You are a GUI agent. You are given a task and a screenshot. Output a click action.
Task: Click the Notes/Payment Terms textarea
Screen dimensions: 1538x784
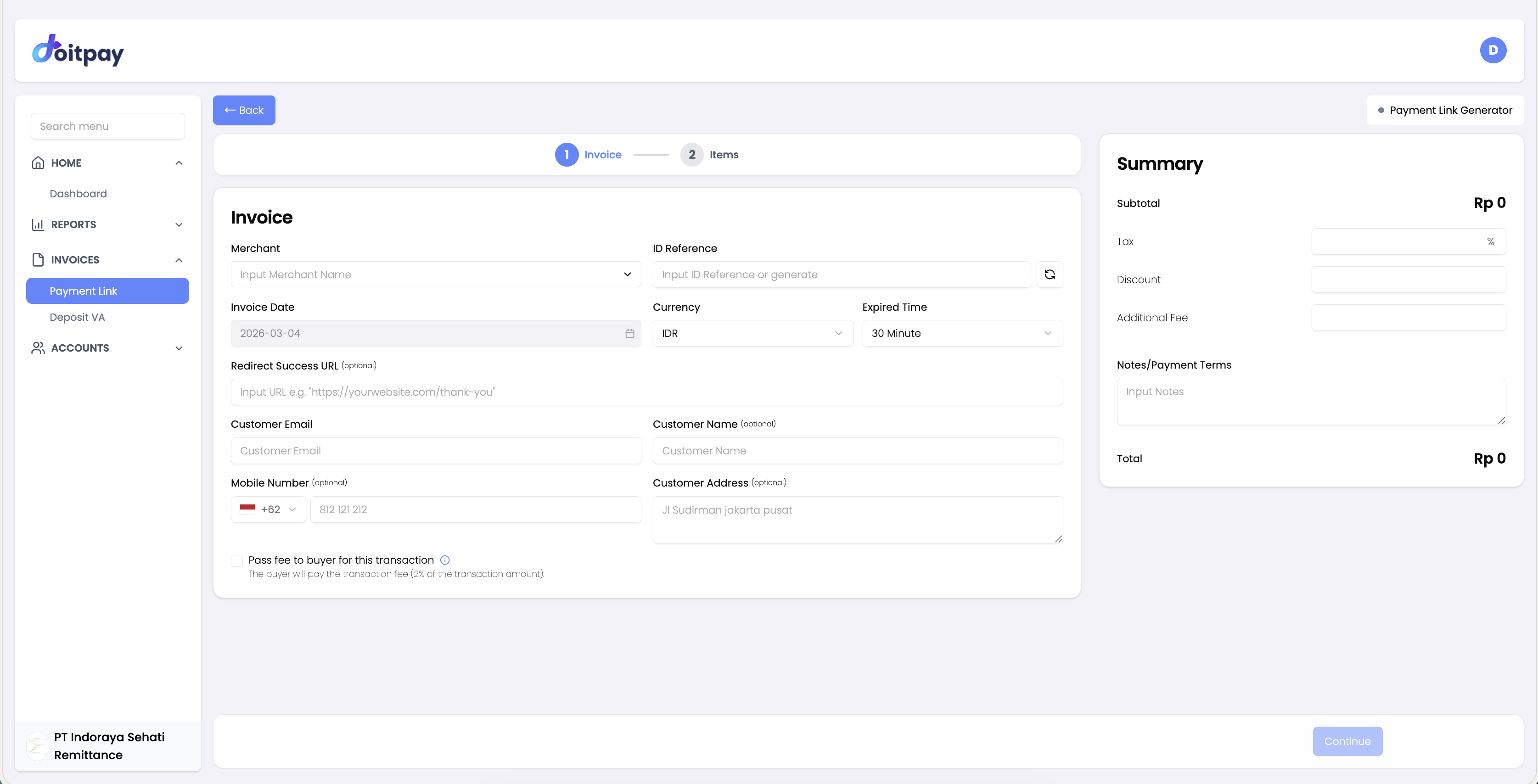pos(1311,402)
